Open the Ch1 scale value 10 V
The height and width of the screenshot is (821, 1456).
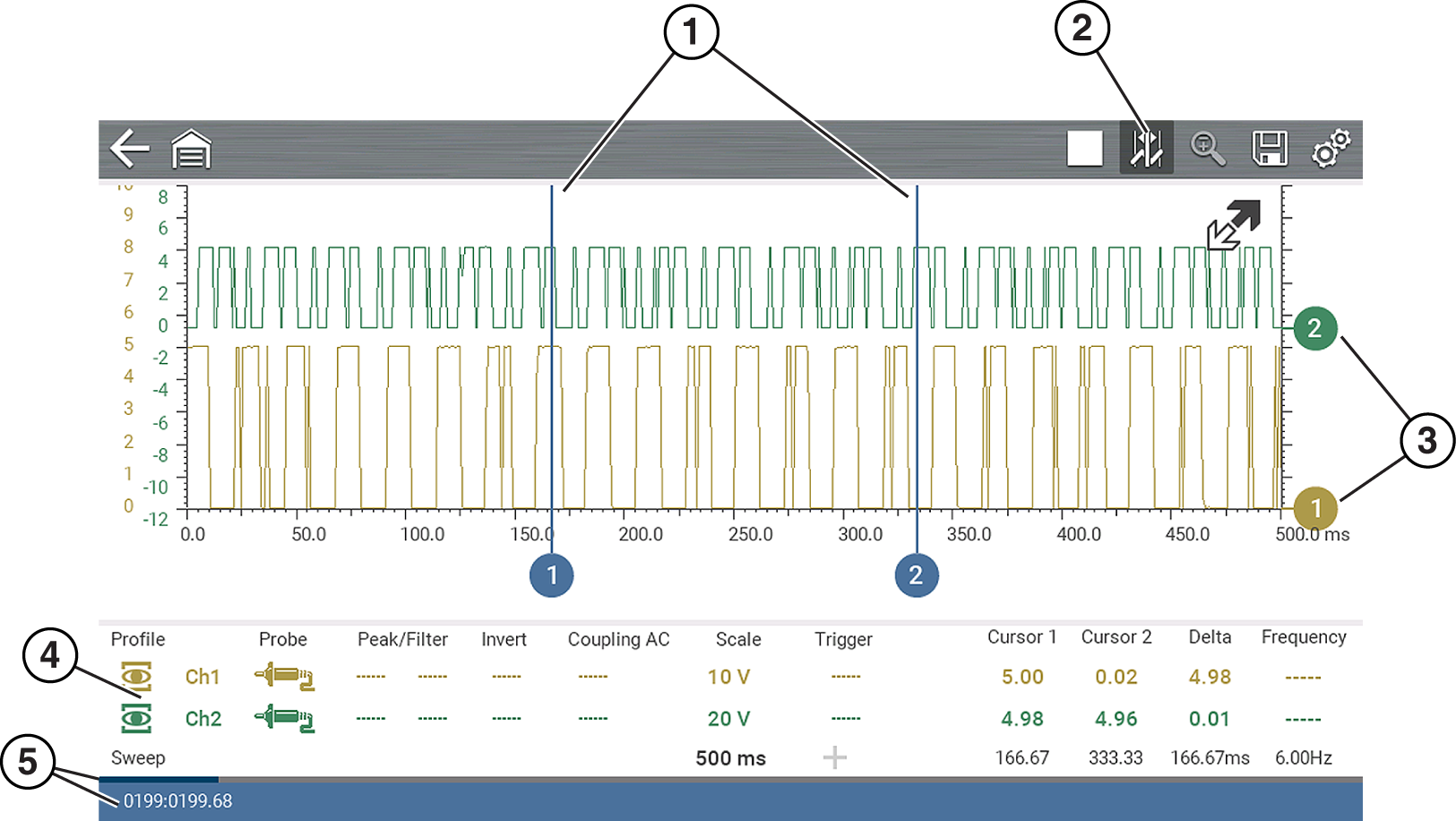(728, 677)
